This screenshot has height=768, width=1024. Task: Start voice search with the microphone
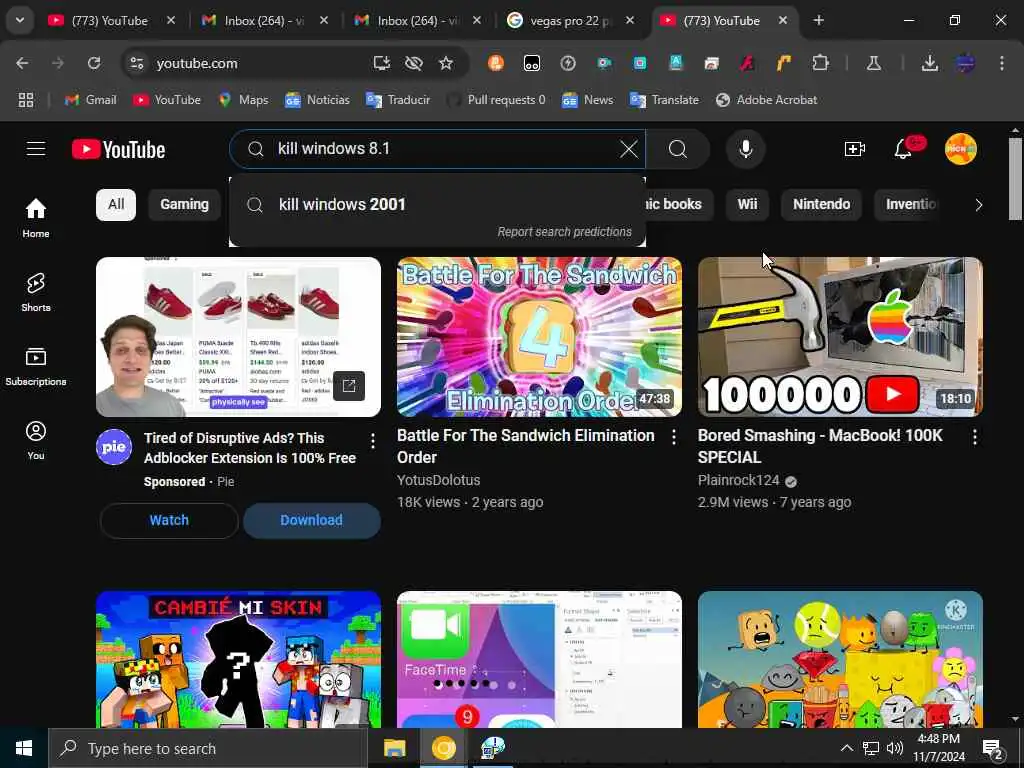coord(745,149)
